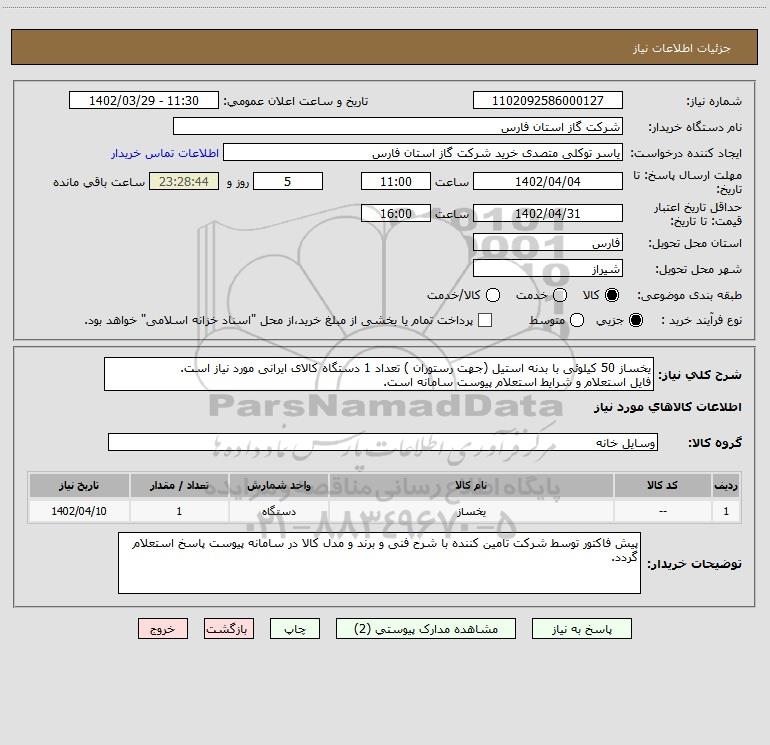770x745 pixels.
Task: Click the دستگاه unit cell
Action: coord(278,512)
